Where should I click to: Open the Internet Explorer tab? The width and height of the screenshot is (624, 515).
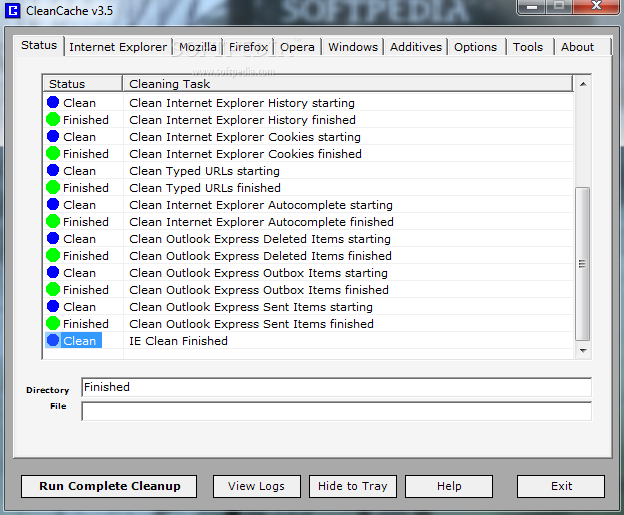coord(118,47)
